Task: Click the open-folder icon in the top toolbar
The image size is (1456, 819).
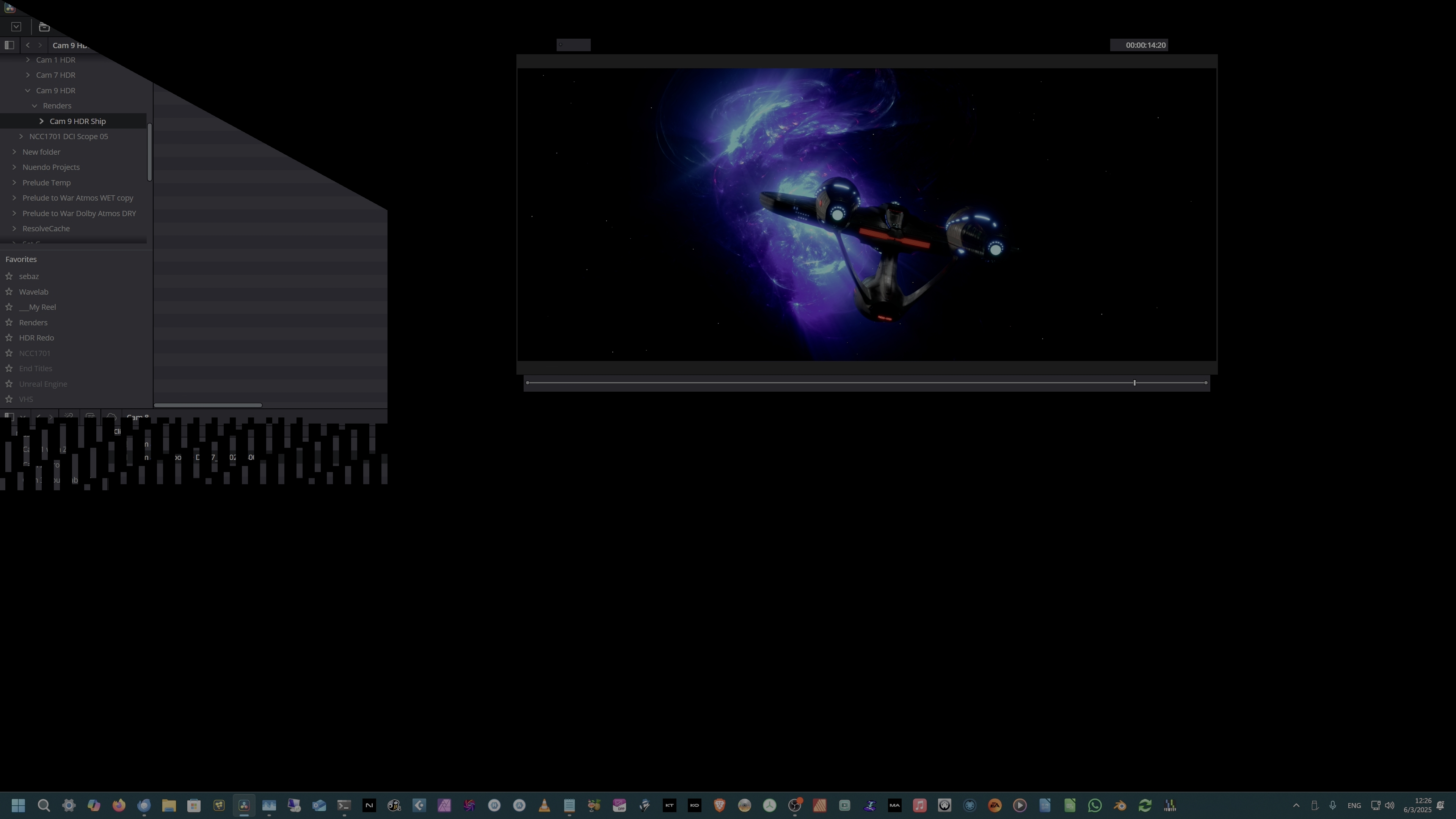Action: tap(44, 27)
